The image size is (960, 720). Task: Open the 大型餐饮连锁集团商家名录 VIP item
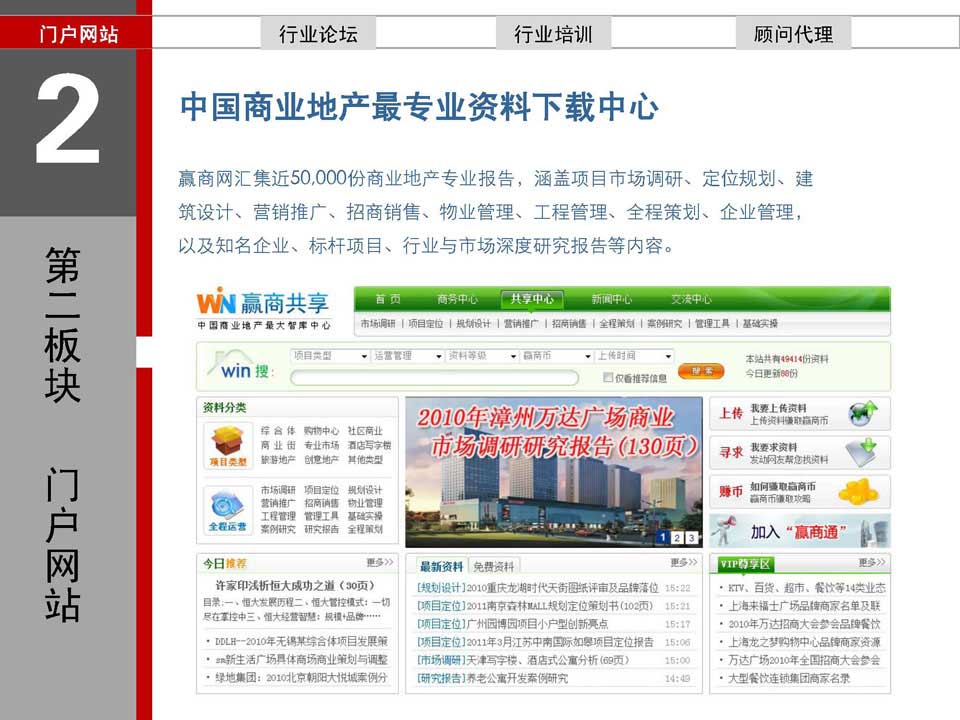[789, 678]
